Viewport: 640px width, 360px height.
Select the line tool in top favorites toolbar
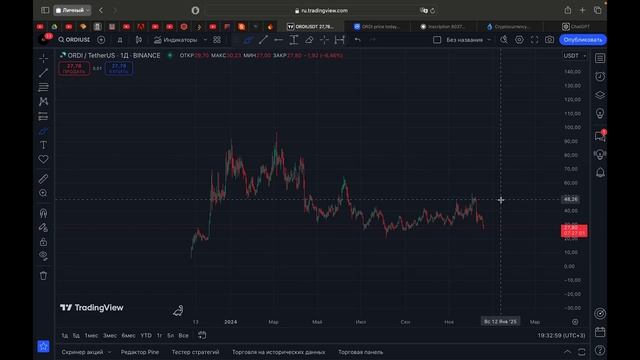point(263,40)
